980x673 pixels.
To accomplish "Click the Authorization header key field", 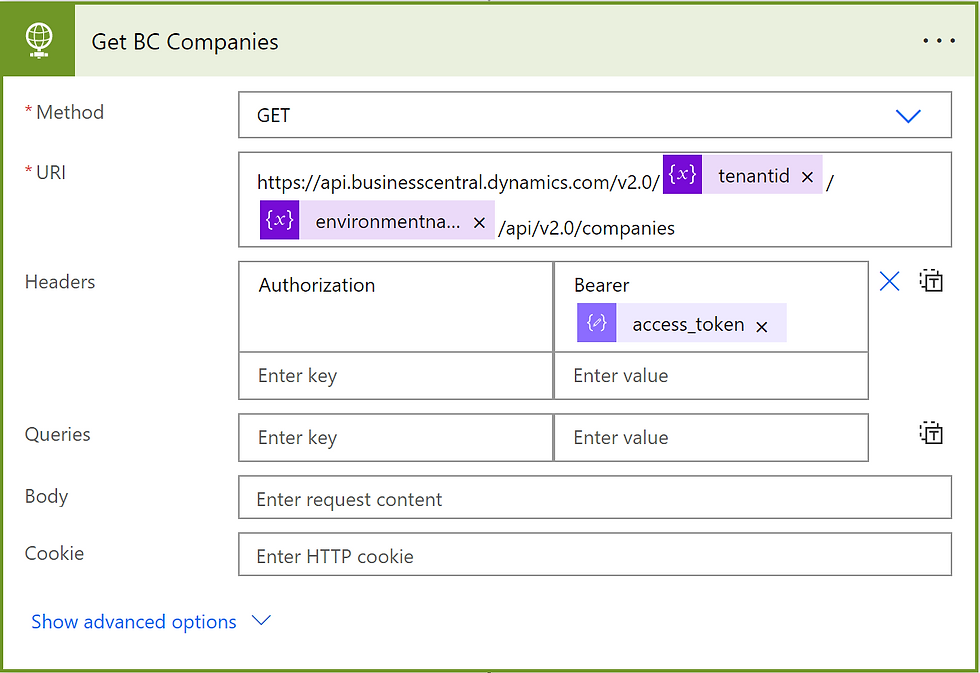I will coord(396,306).
